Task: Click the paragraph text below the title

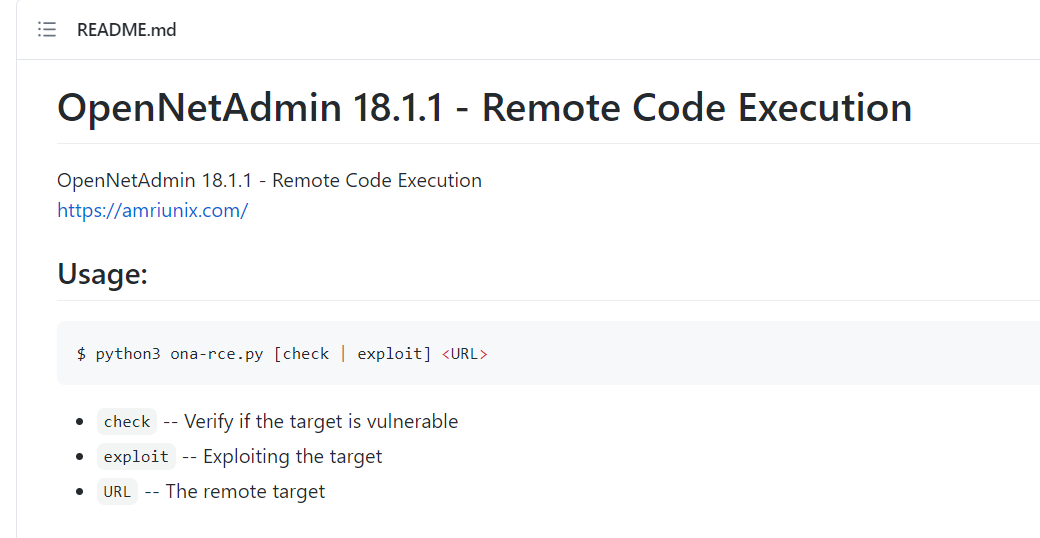Action: (269, 180)
